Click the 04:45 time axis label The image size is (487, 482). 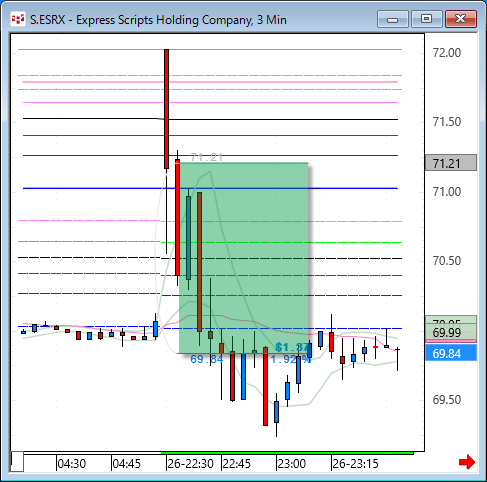tap(126, 464)
